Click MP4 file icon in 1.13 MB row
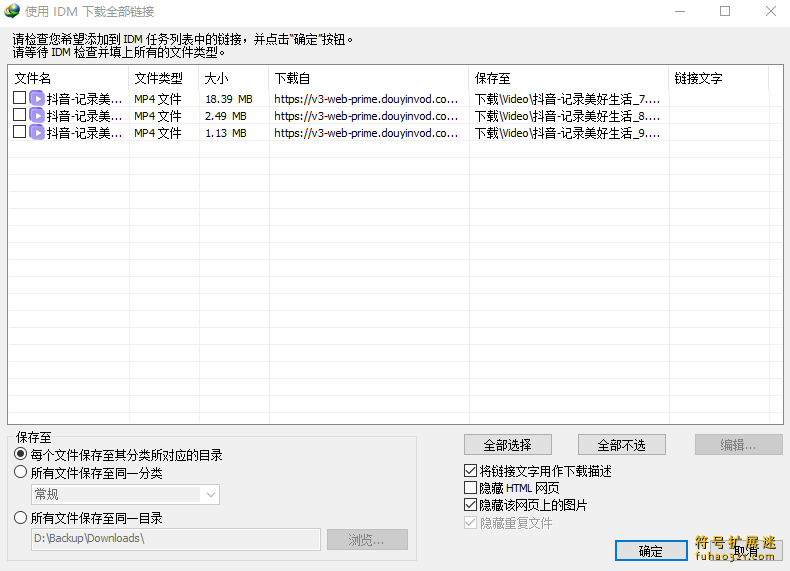 37,133
